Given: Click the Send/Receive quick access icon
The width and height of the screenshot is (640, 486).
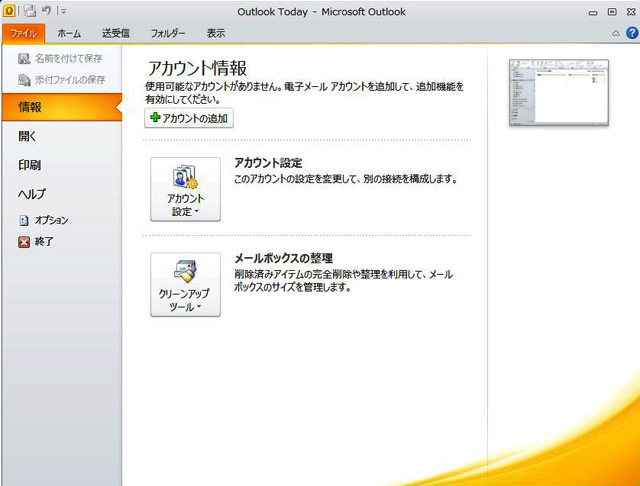Looking at the screenshot, I should [29, 11].
